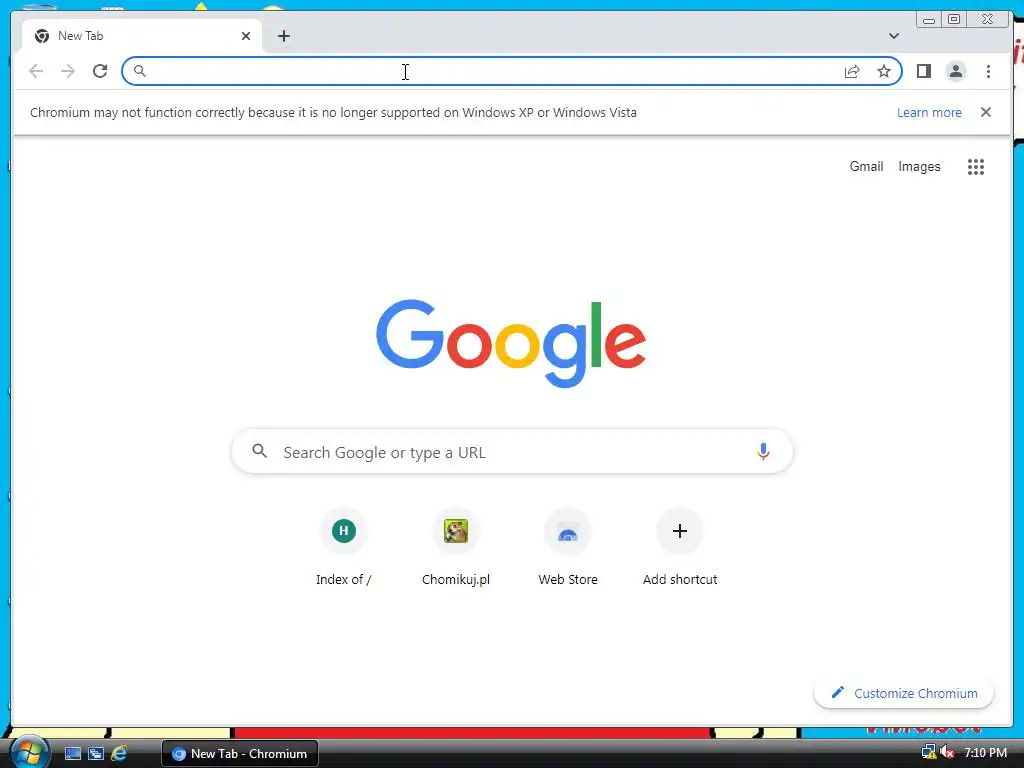Reload the current page
This screenshot has height=768, width=1024.
pyautogui.click(x=100, y=71)
